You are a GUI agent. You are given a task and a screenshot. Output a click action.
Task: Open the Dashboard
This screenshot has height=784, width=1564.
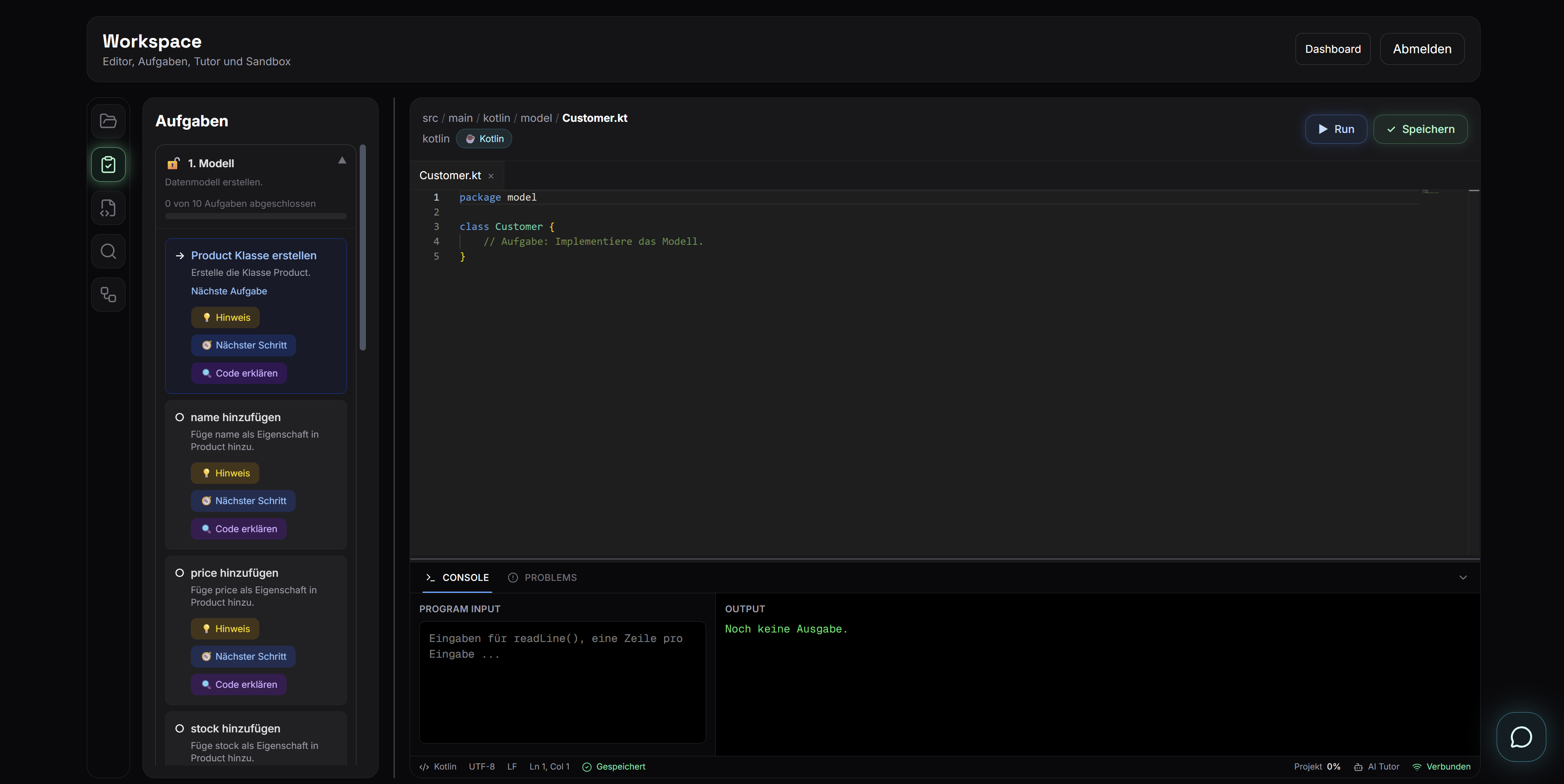pyautogui.click(x=1333, y=49)
